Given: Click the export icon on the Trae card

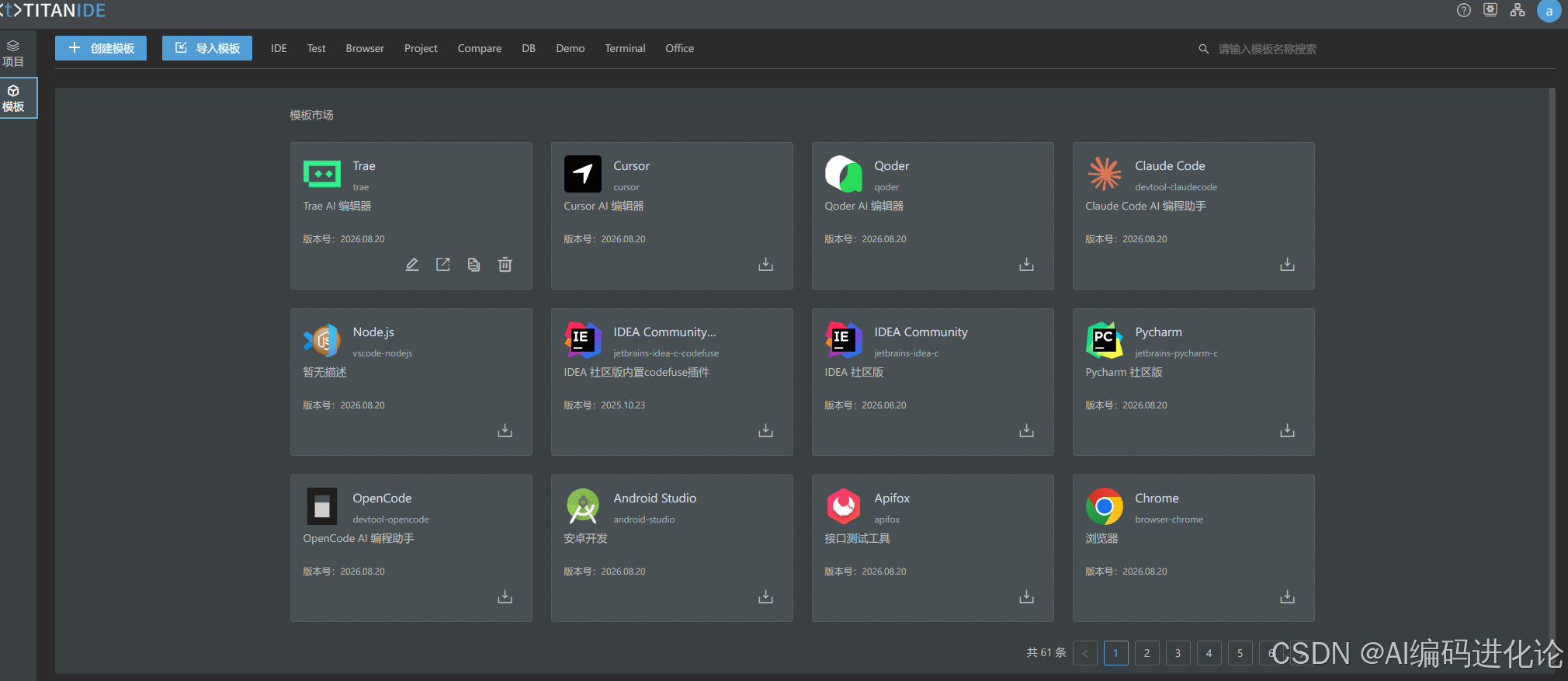Looking at the screenshot, I should point(443,265).
